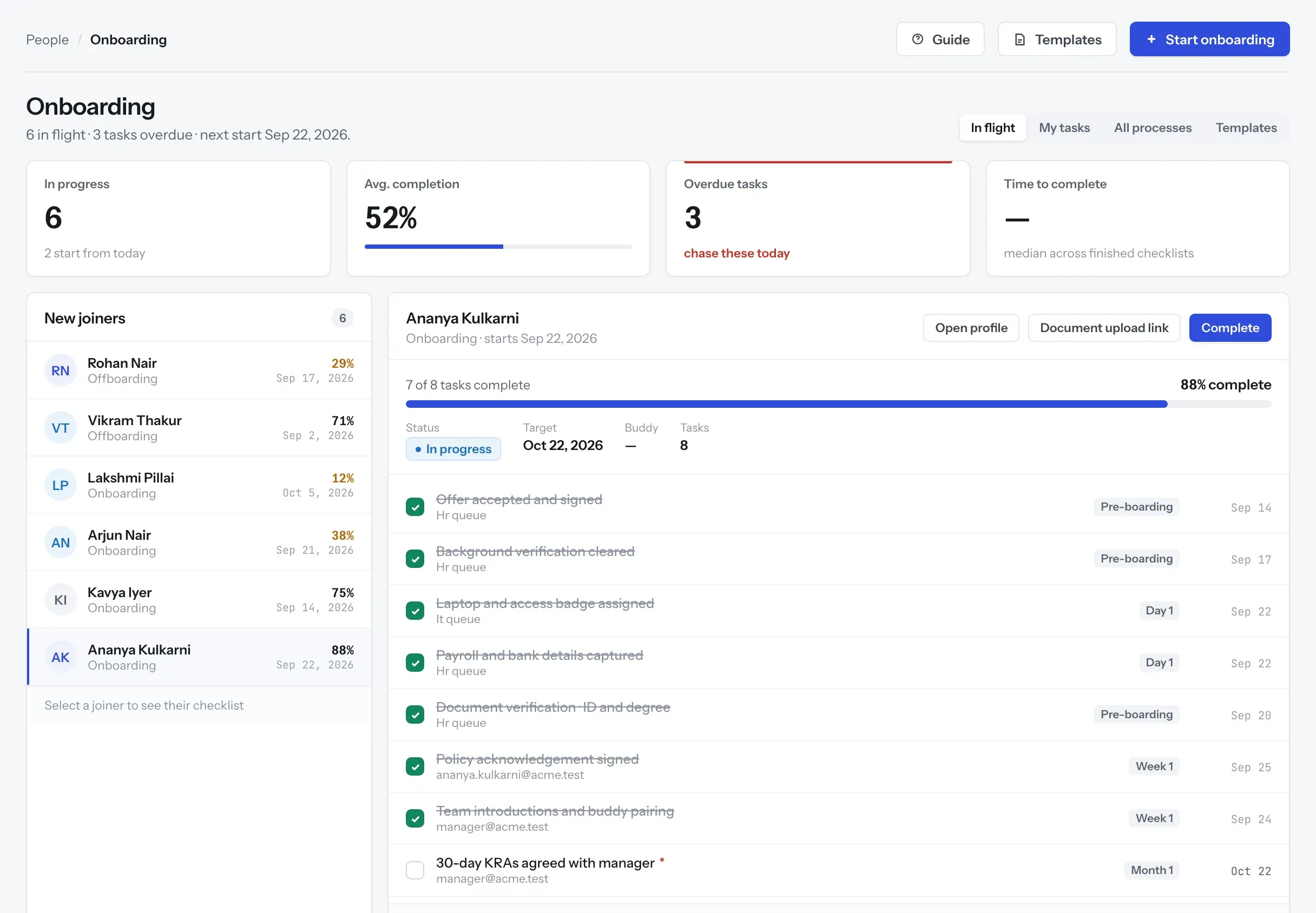Click Target date Oct 22, 2026
The image size is (1316, 913).
pos(562,445)
